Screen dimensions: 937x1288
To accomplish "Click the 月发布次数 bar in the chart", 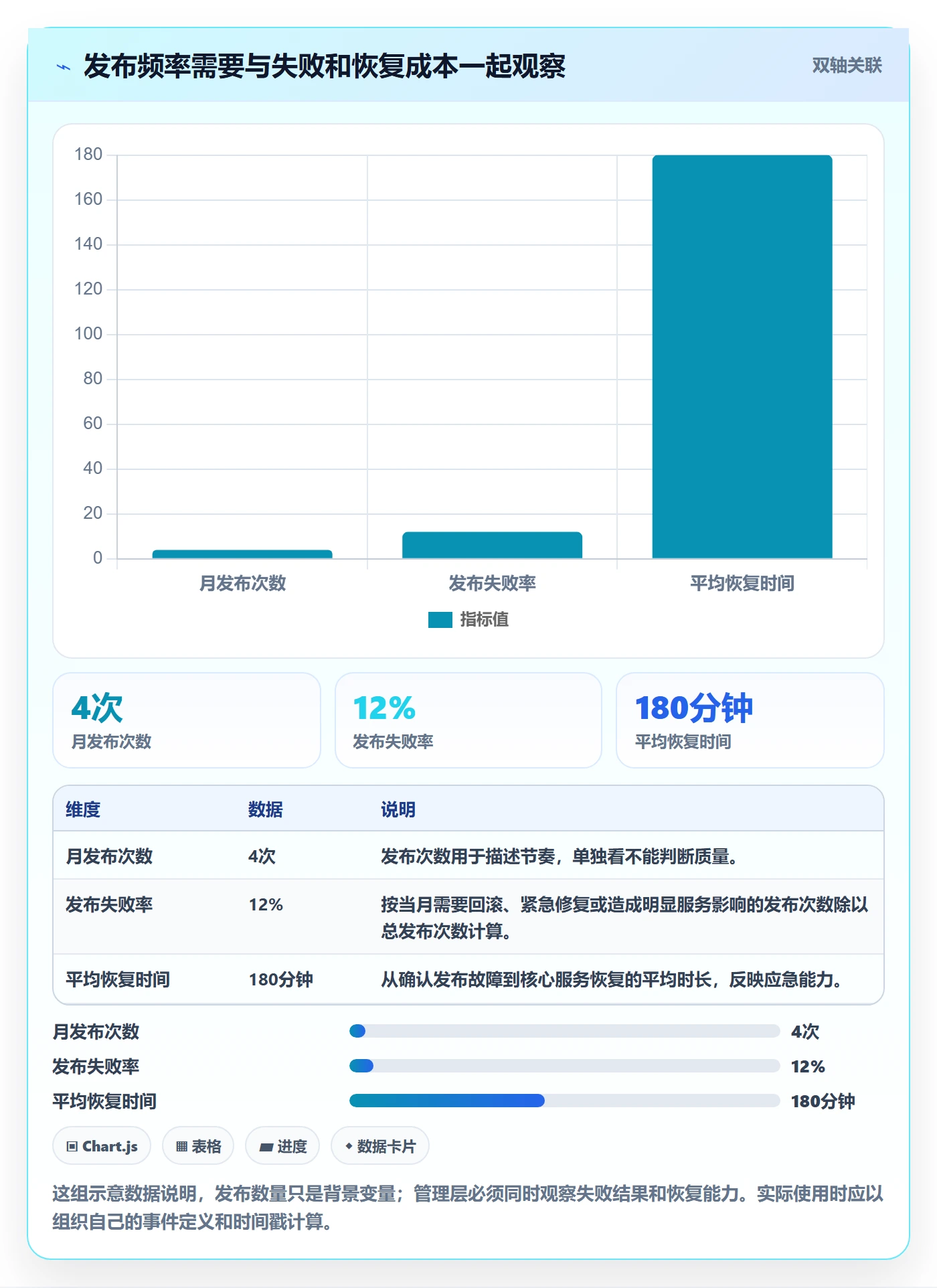I will (x=242, y=554).
